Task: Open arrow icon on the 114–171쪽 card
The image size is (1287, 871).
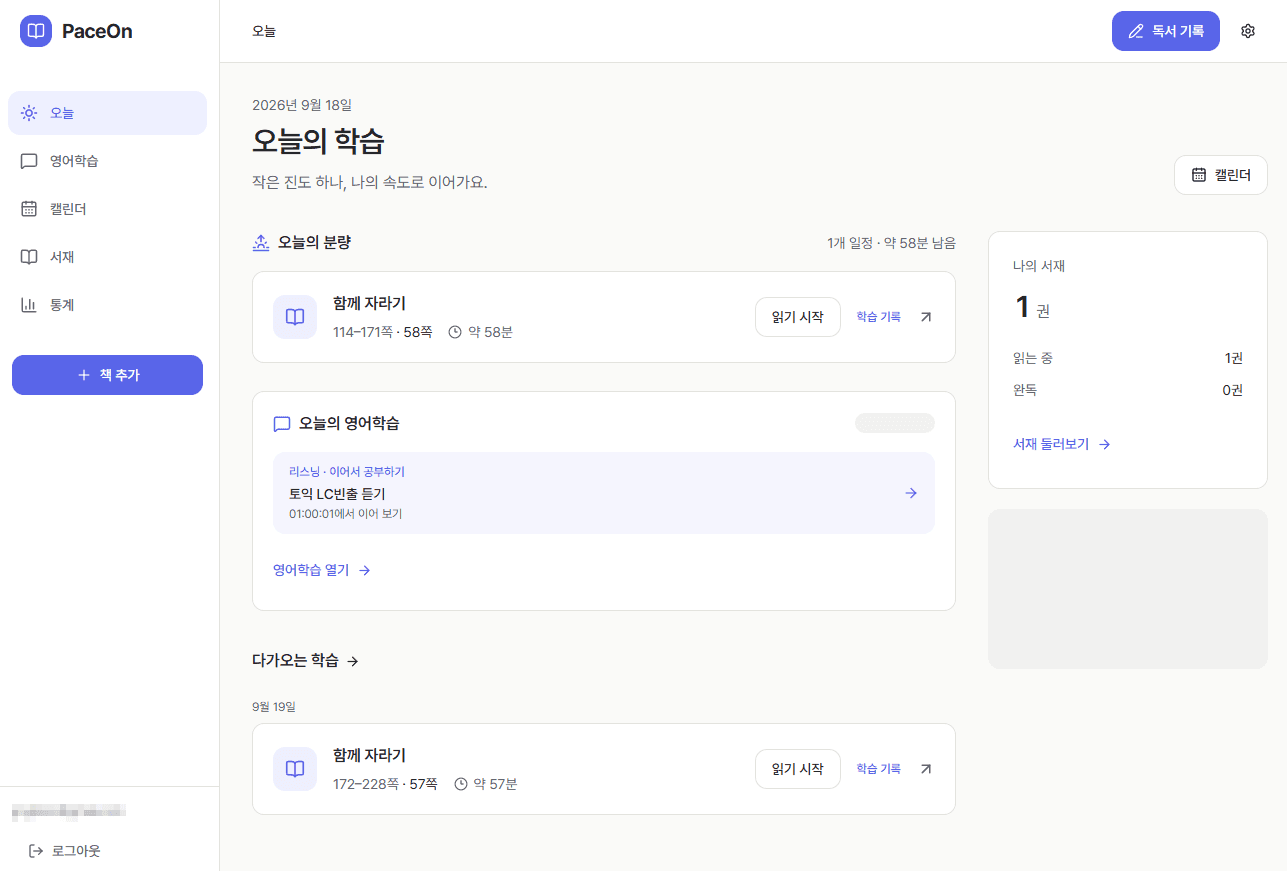Action: 926,317
